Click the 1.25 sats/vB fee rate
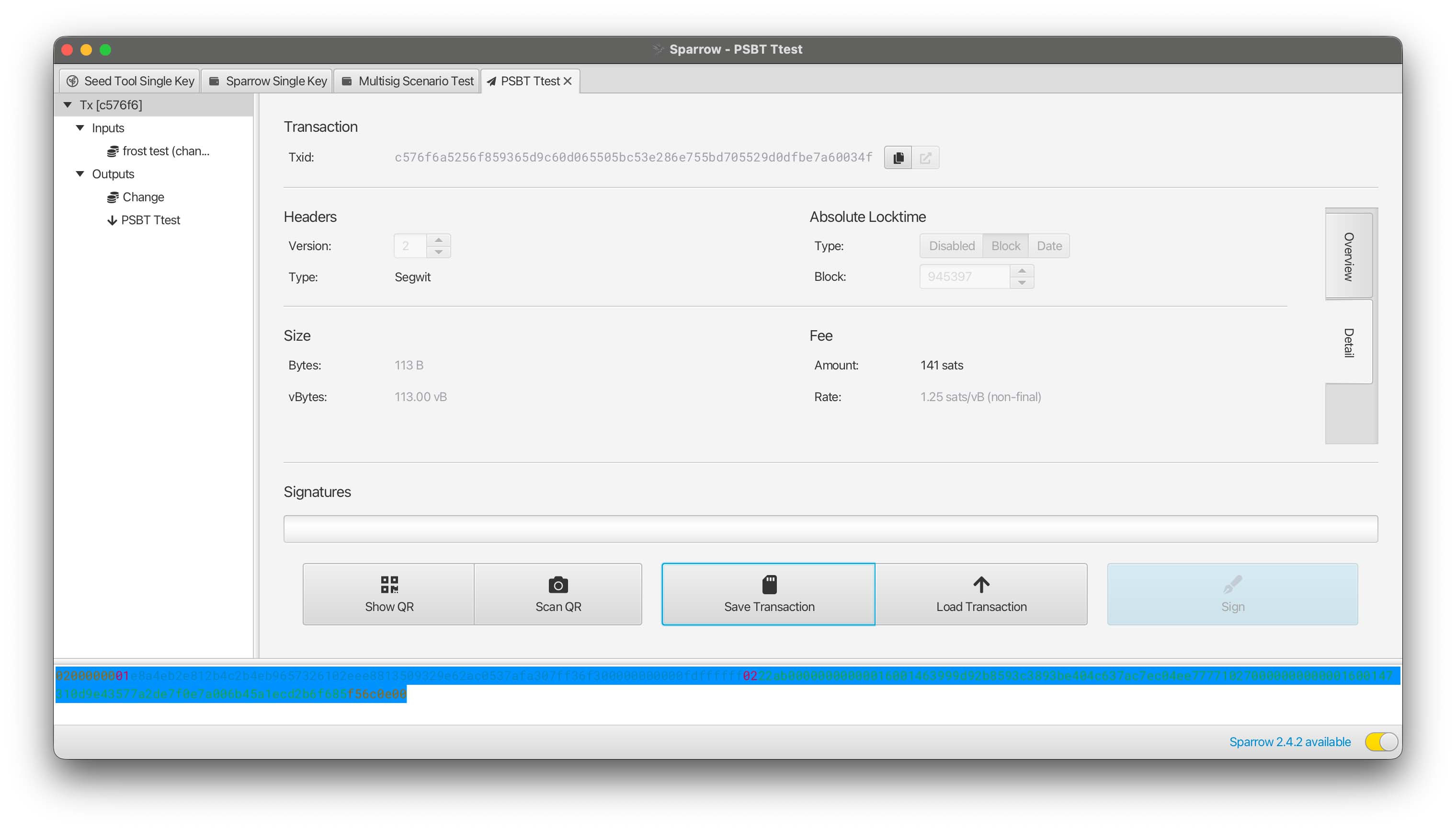 click(x=980, y=397)
